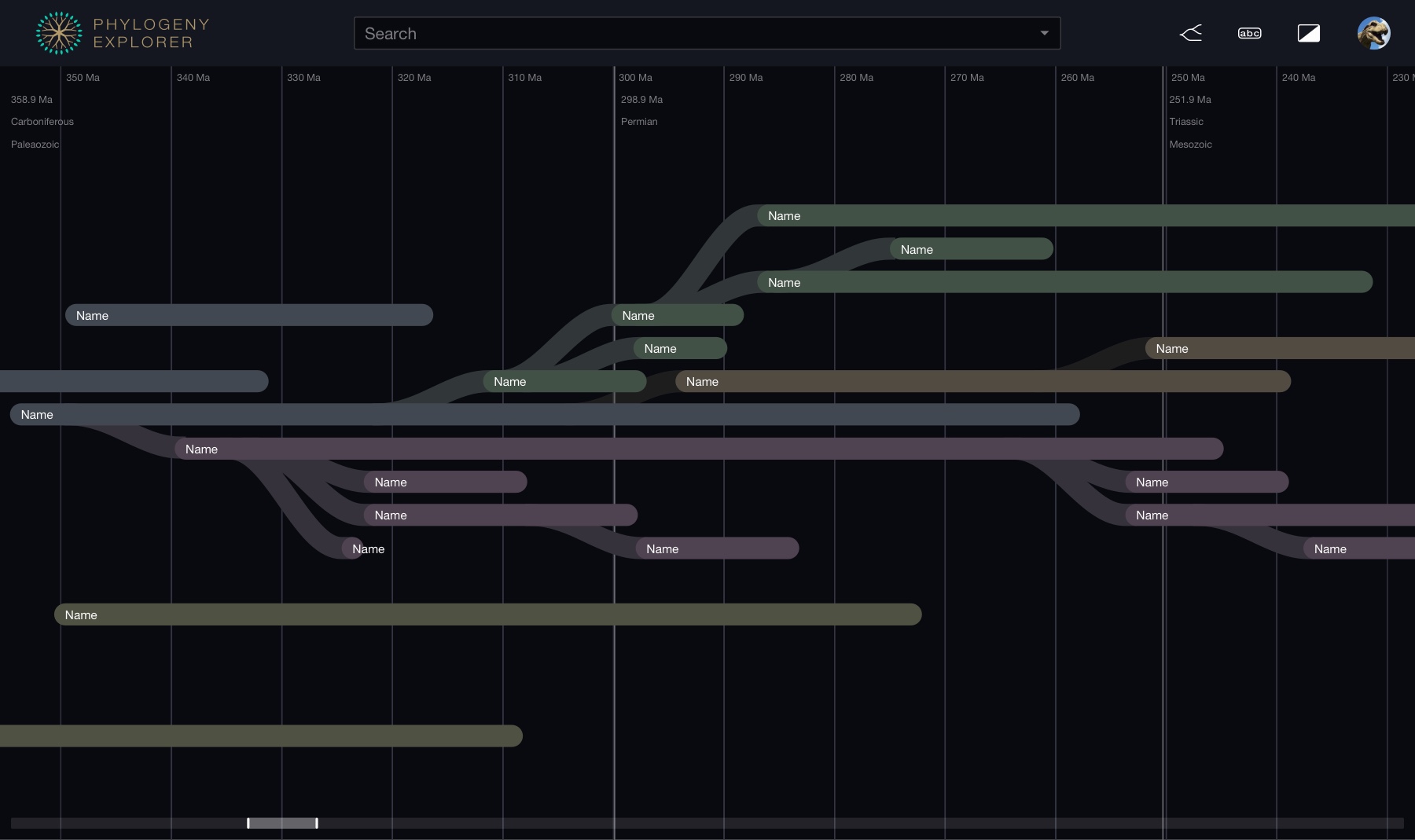This screenshot has width=1415, height=840.
Task: Select the Carboniferous period label
Action: coord(42,122)
